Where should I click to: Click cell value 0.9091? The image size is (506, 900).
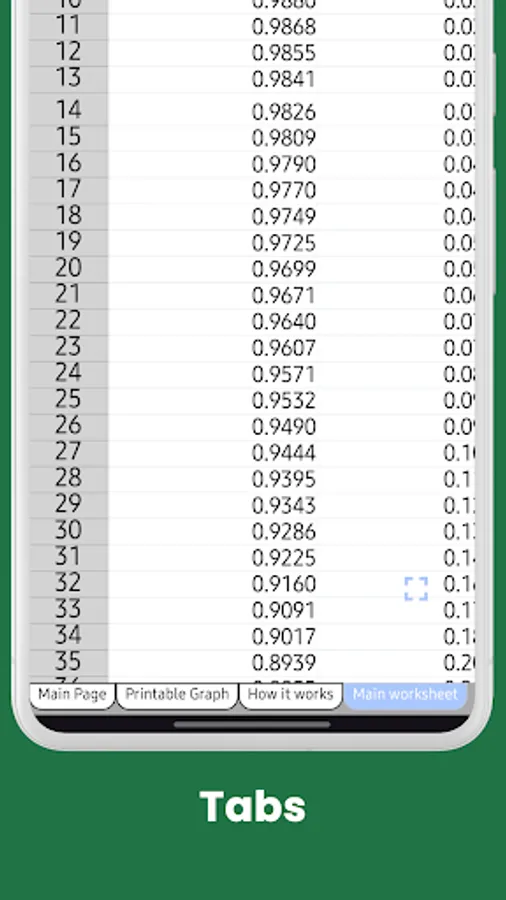click(284, 612)
